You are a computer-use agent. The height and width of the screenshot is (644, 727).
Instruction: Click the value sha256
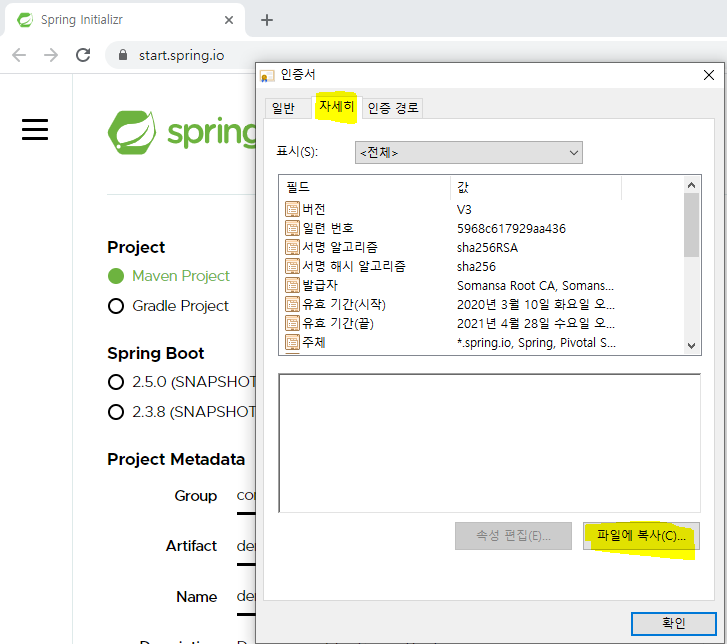click(476, 267)
